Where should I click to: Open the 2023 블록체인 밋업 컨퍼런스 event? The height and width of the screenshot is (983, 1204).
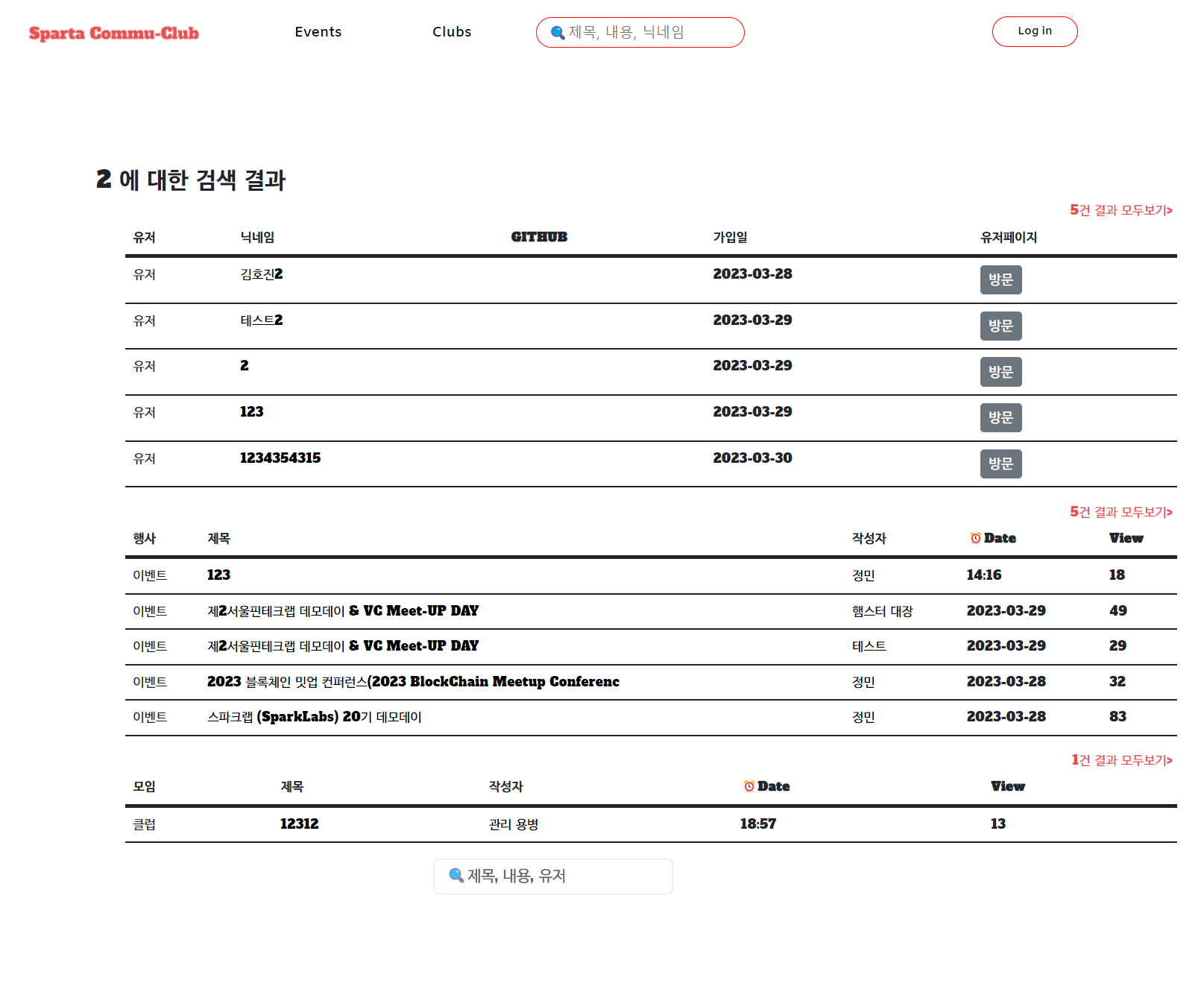pyautogui.click(x=413, y=682)
